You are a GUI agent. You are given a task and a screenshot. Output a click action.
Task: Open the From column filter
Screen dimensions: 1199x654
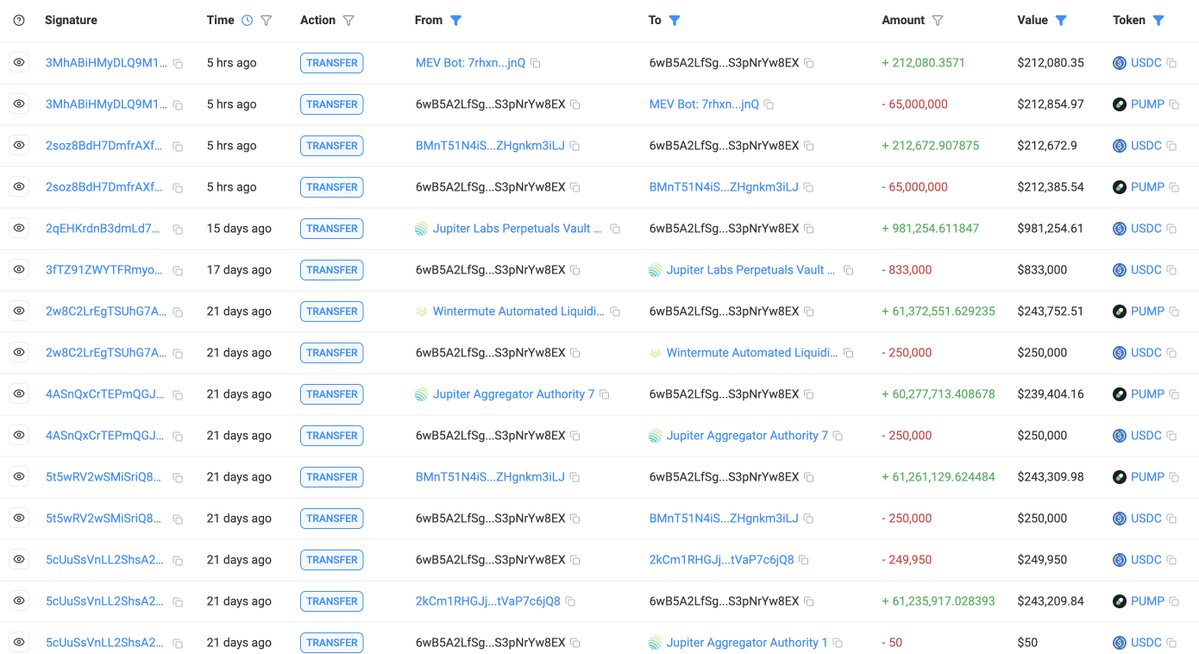pyautogui.click(x=456, y=21)
